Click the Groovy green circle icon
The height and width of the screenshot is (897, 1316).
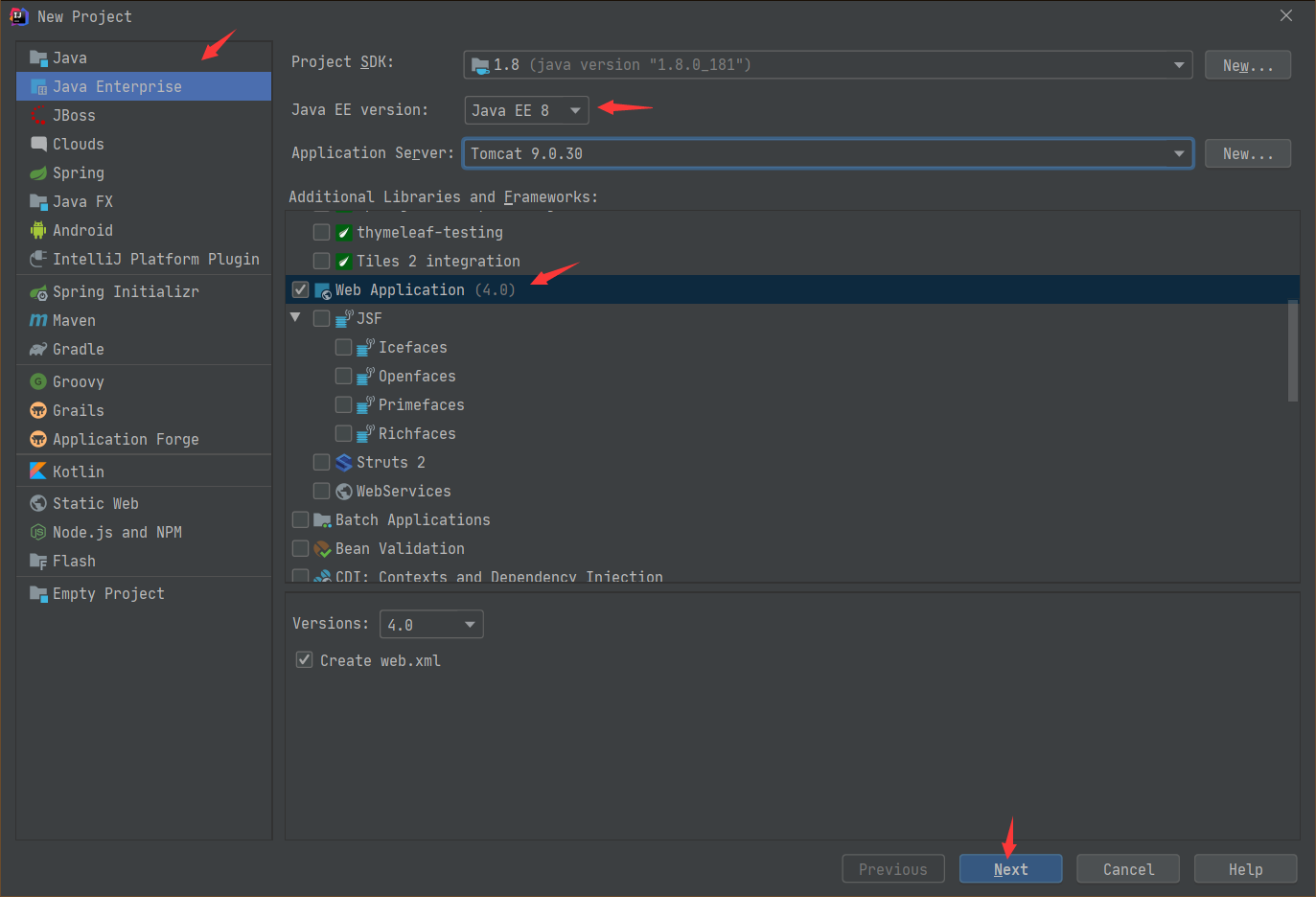[38, 381]
